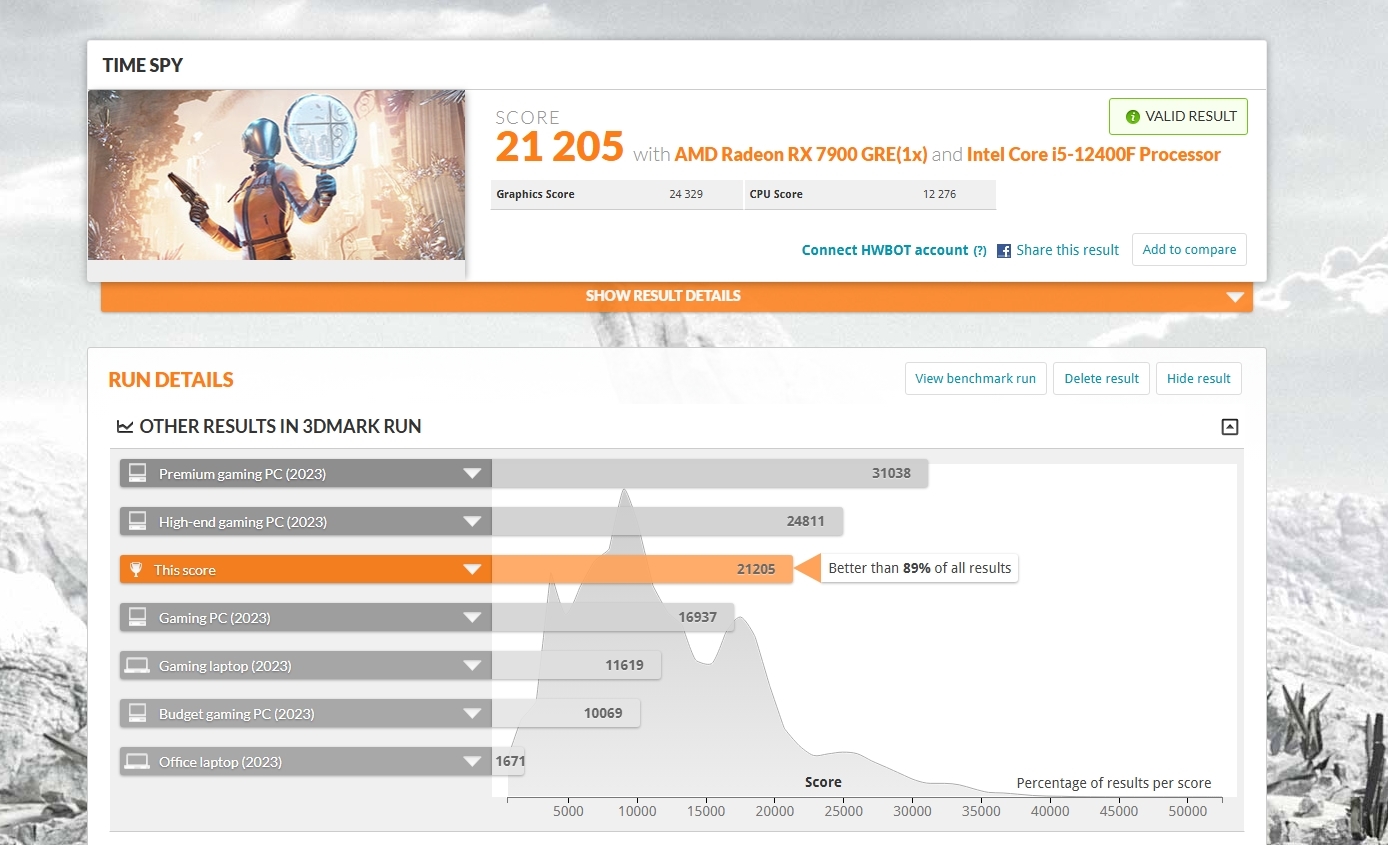Click the trophy icon on This score row
The height and width of the screenshot is (845, 1388).
pyautogui.click(x=136, y=569)
